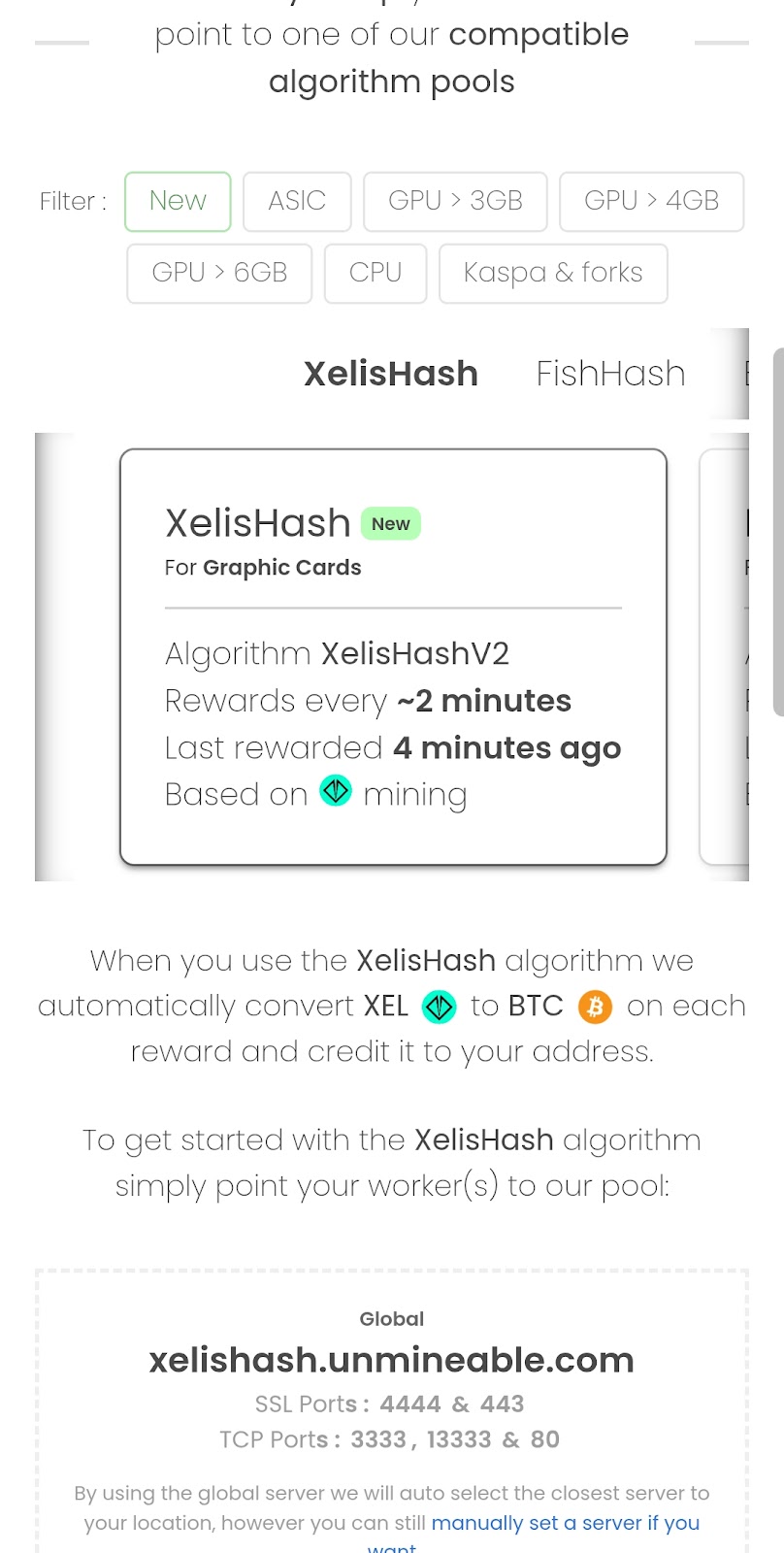The image size is (784, 1553).
Task: Click the orange Bitcoin icon
Action: coord(595,1007)
